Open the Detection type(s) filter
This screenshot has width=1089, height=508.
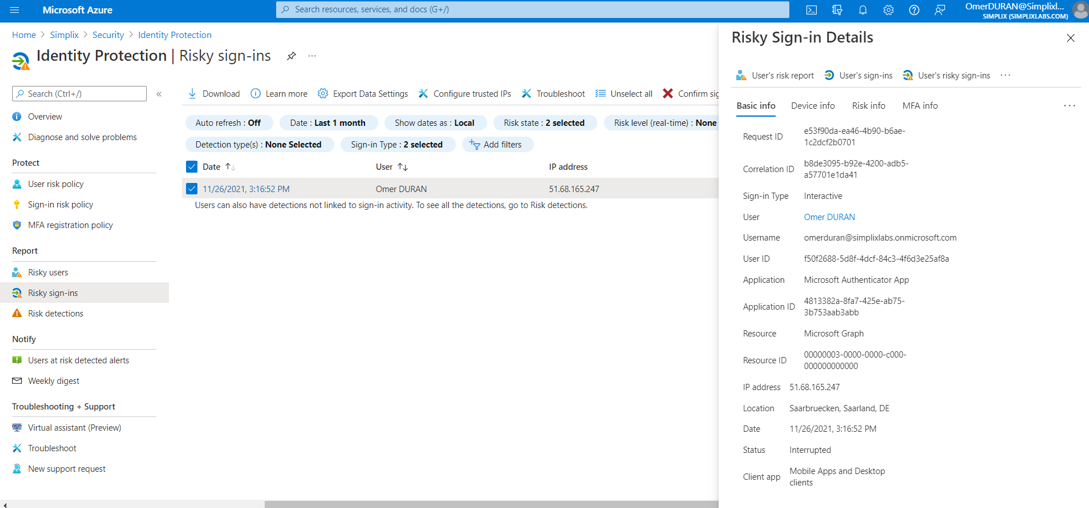[259, 145]
